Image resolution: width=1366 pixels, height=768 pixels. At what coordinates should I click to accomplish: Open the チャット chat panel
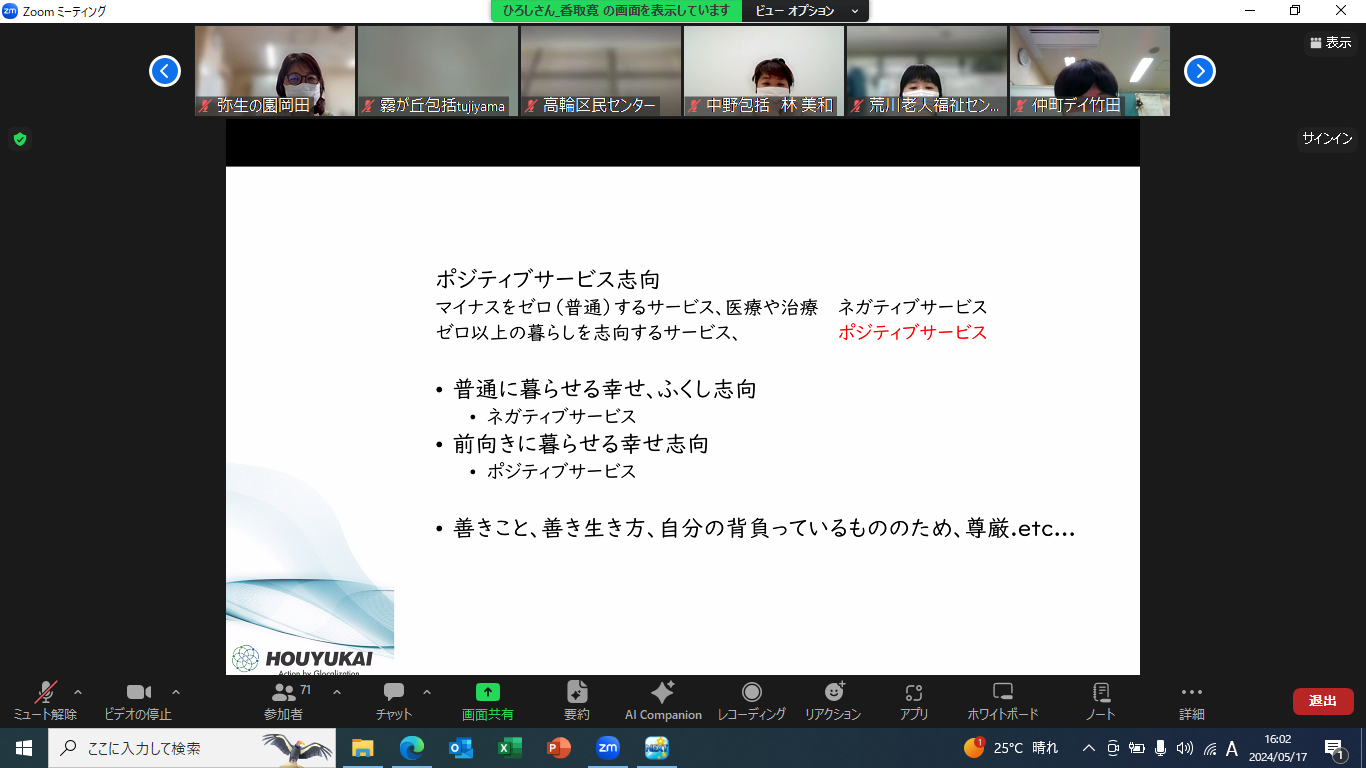pos(393,700)
